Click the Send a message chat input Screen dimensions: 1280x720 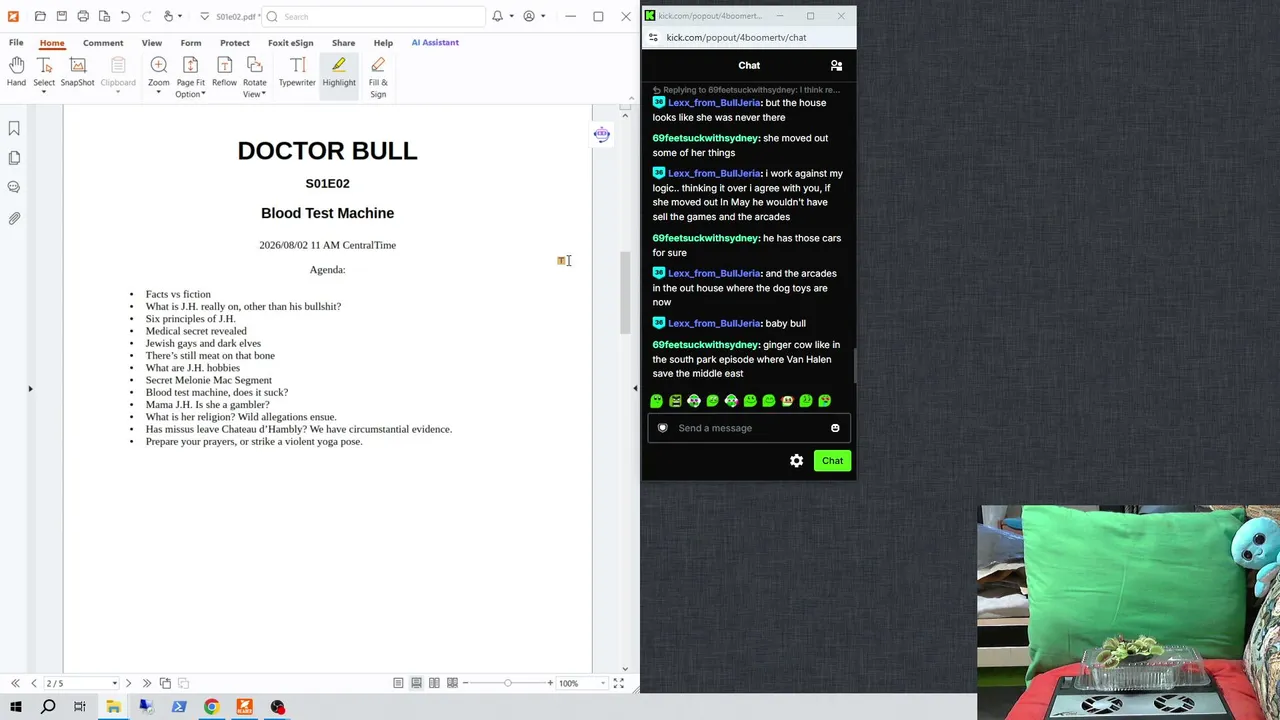pos(749,428)
